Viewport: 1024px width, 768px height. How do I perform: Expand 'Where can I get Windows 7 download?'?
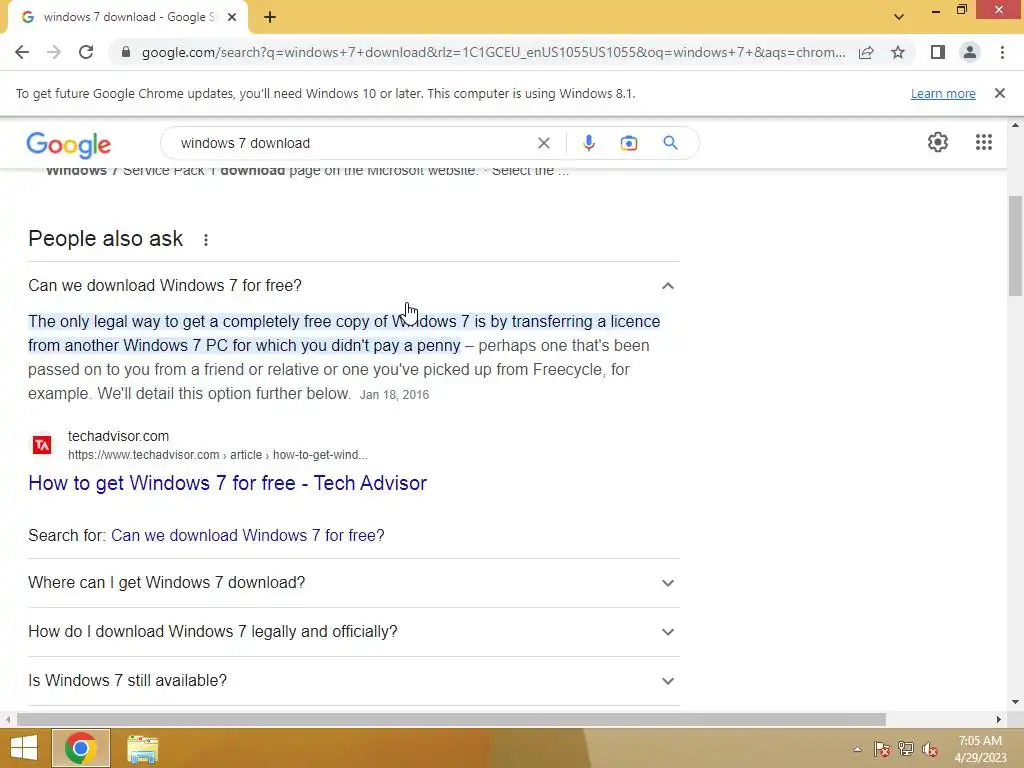click(353, 583)
